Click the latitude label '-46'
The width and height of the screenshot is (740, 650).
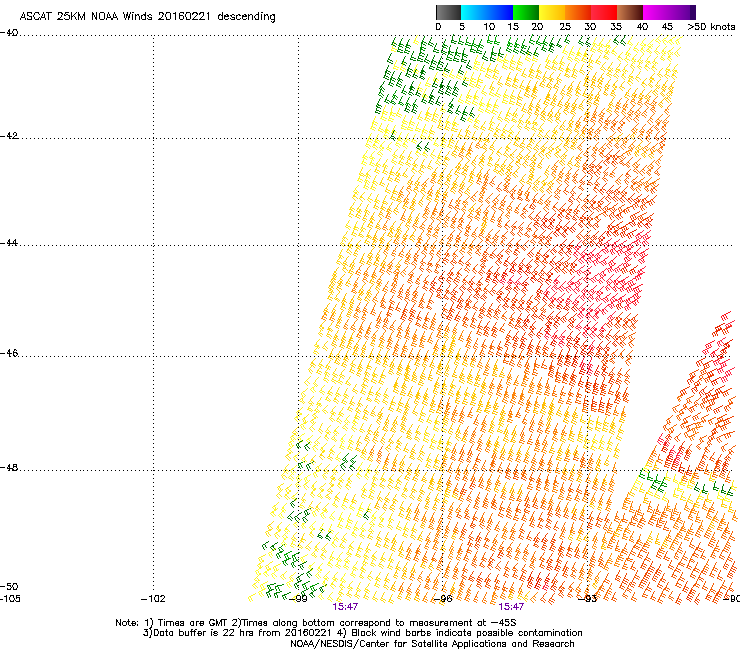point(9,353)
